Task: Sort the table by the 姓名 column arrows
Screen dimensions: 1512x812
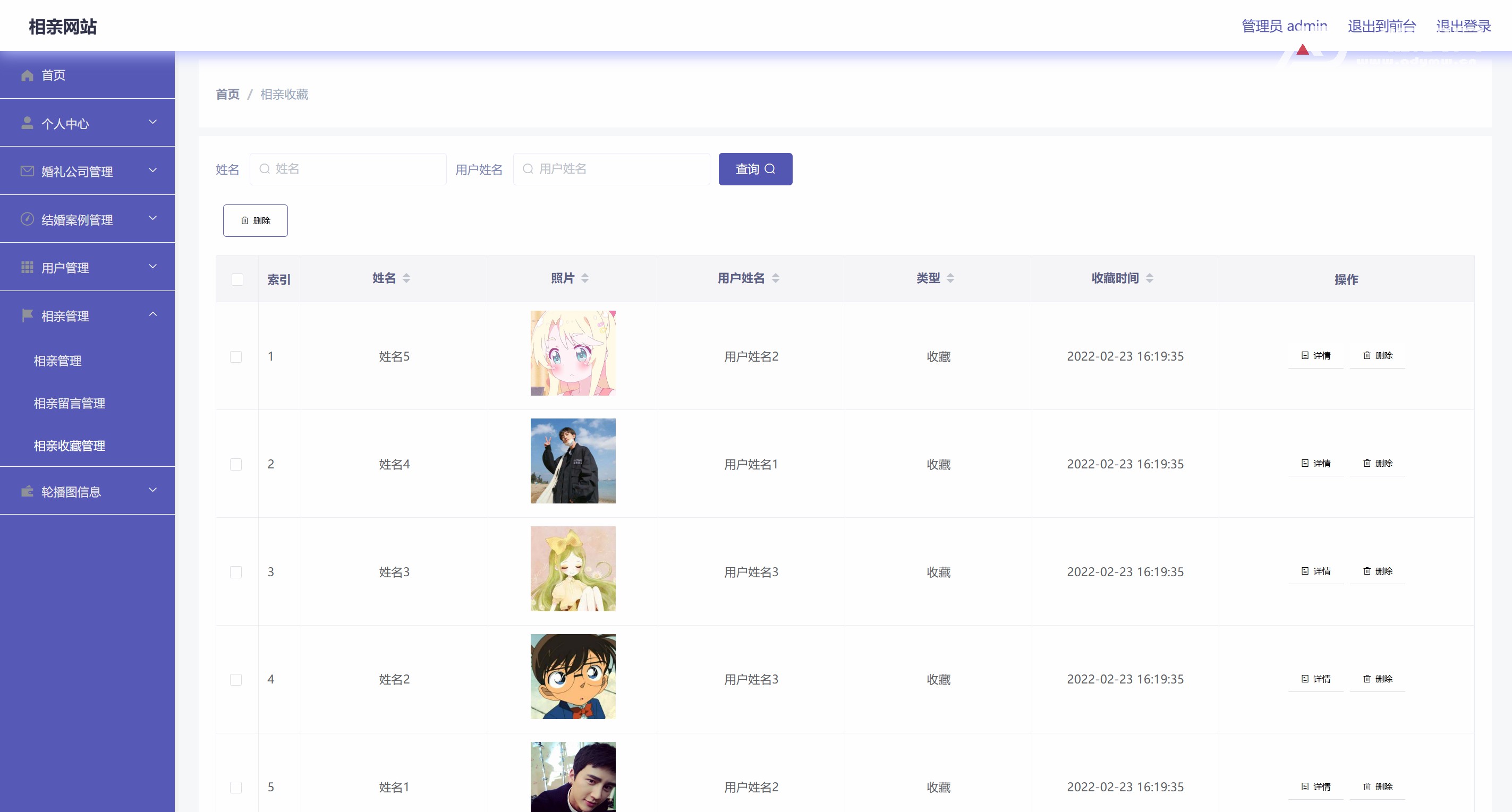Action: coord(406,278)
